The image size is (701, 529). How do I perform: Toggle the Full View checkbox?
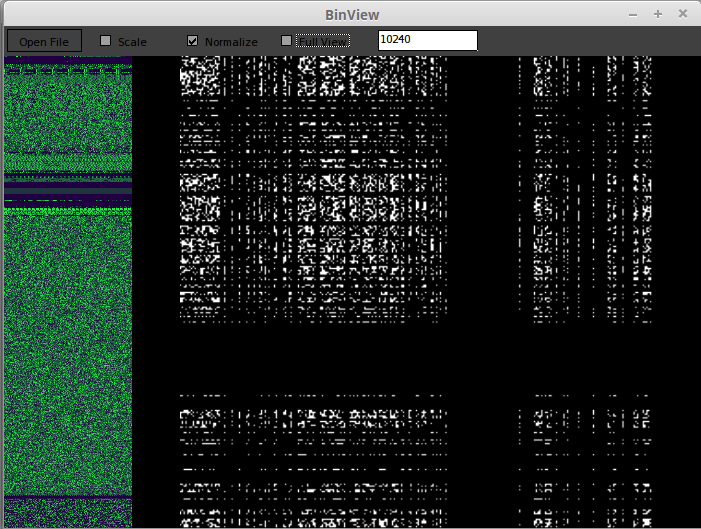[x=287, y=41]
